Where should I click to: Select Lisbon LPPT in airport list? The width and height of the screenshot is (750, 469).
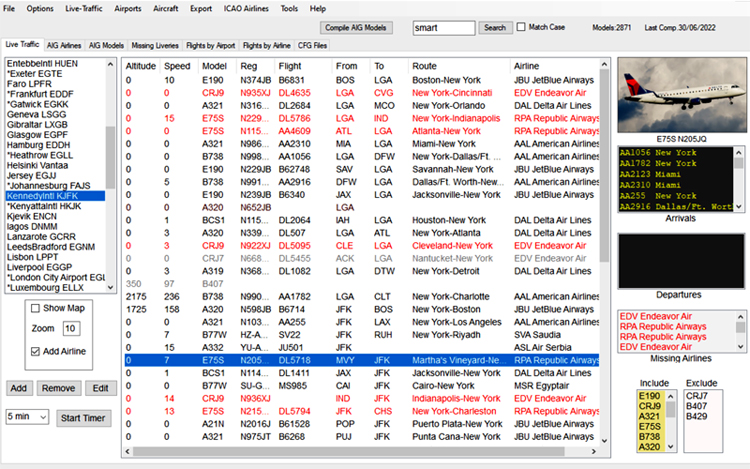point(33,257)
